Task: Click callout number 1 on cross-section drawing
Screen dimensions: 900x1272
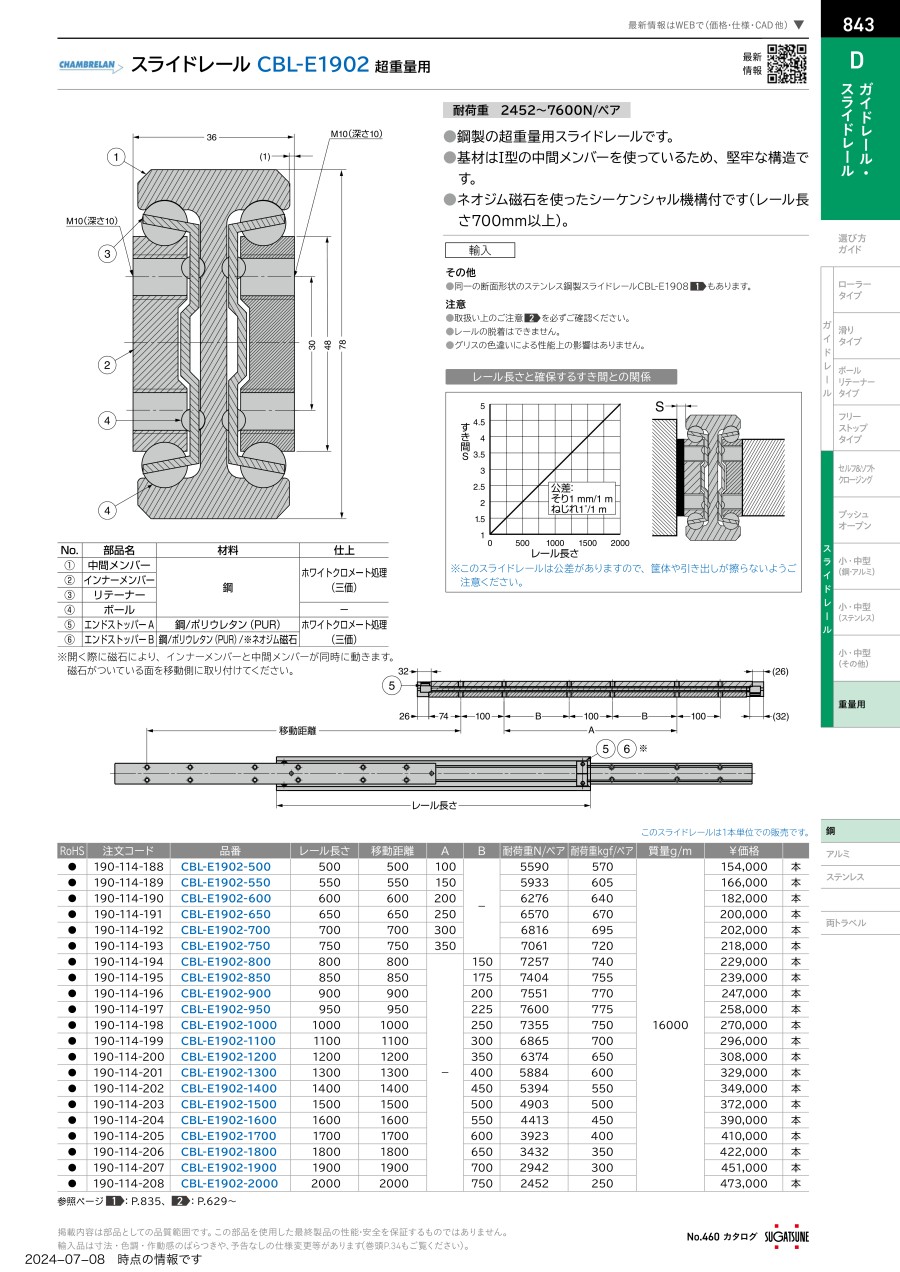Action: tap(117, 157)
